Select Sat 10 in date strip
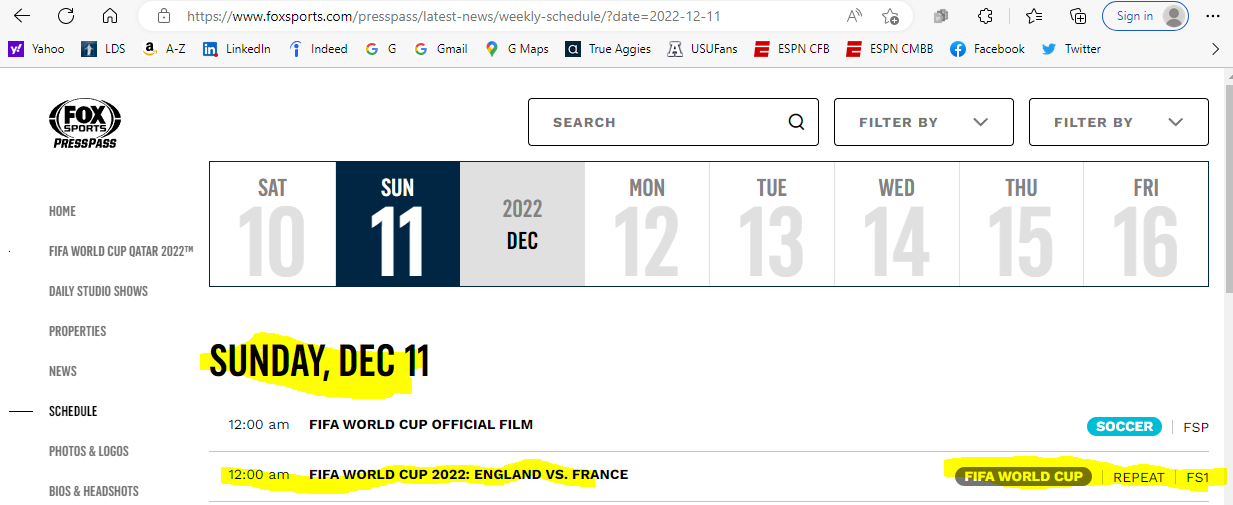 pyautogui.click(x=272, y=225)
